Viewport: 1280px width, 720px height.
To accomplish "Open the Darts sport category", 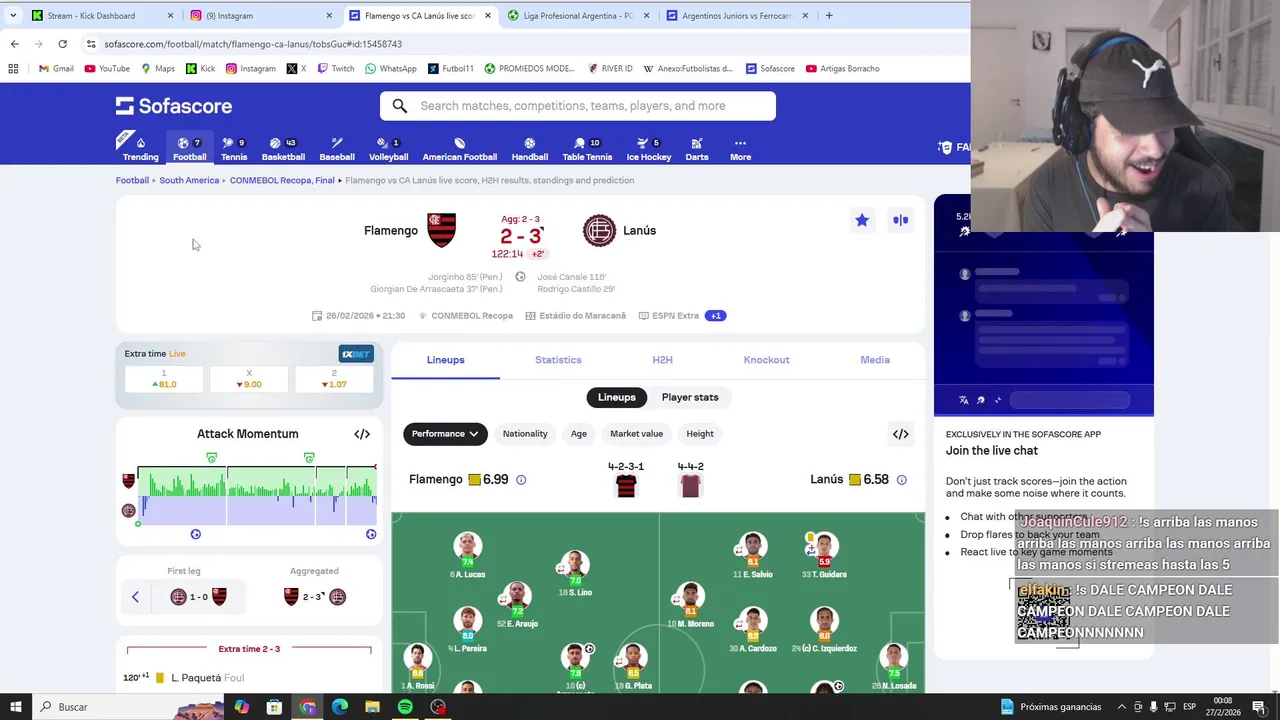I will tap(697, 149).
